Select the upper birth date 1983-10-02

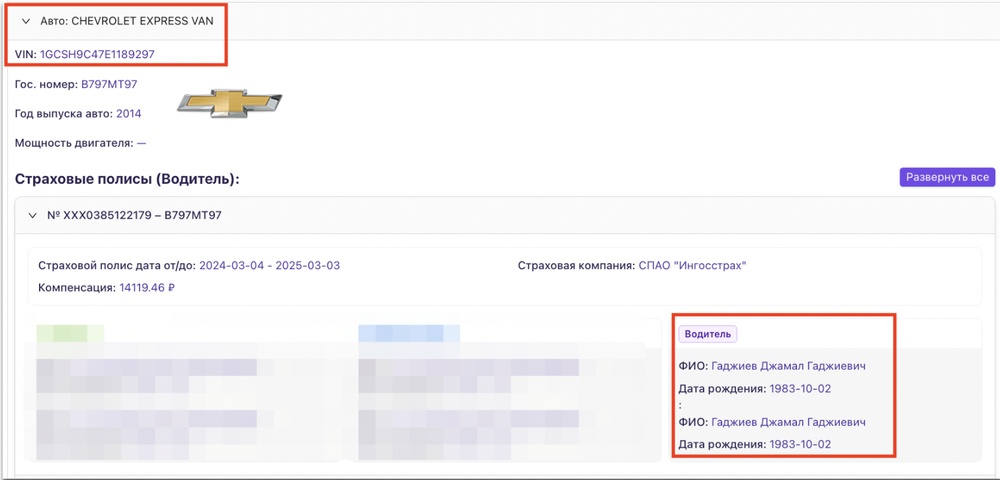[801, 388]
